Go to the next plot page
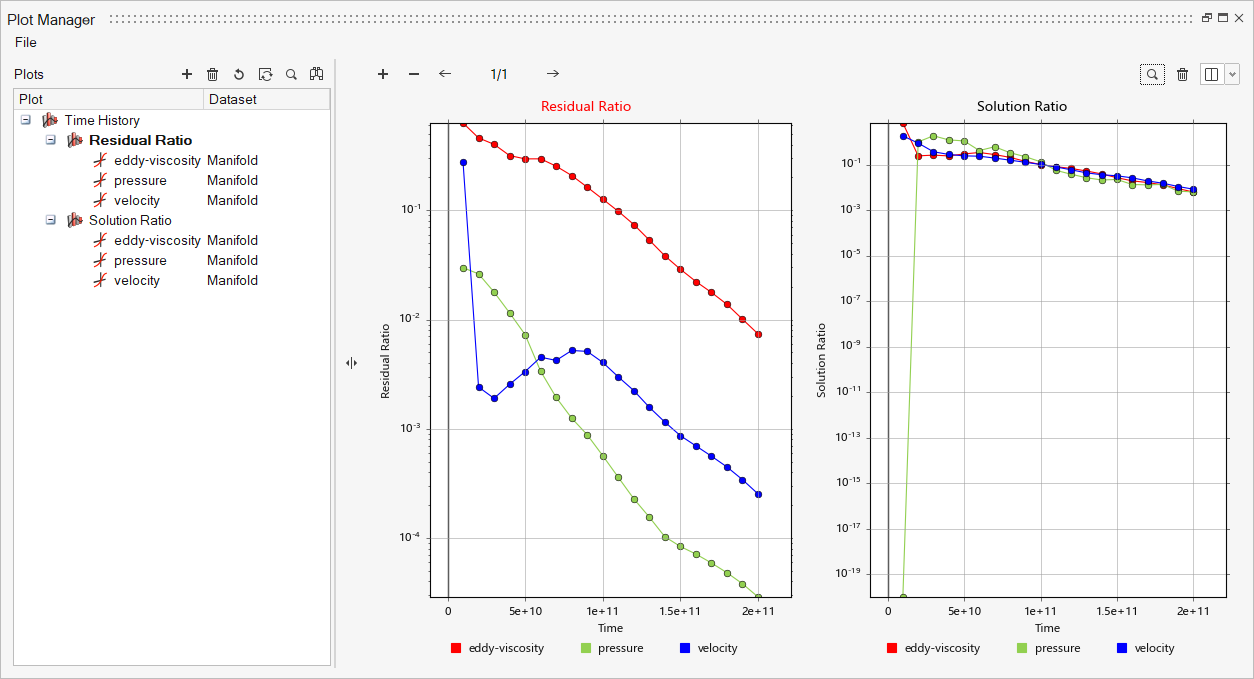The image size is (1254, 679). coord(553,74)
